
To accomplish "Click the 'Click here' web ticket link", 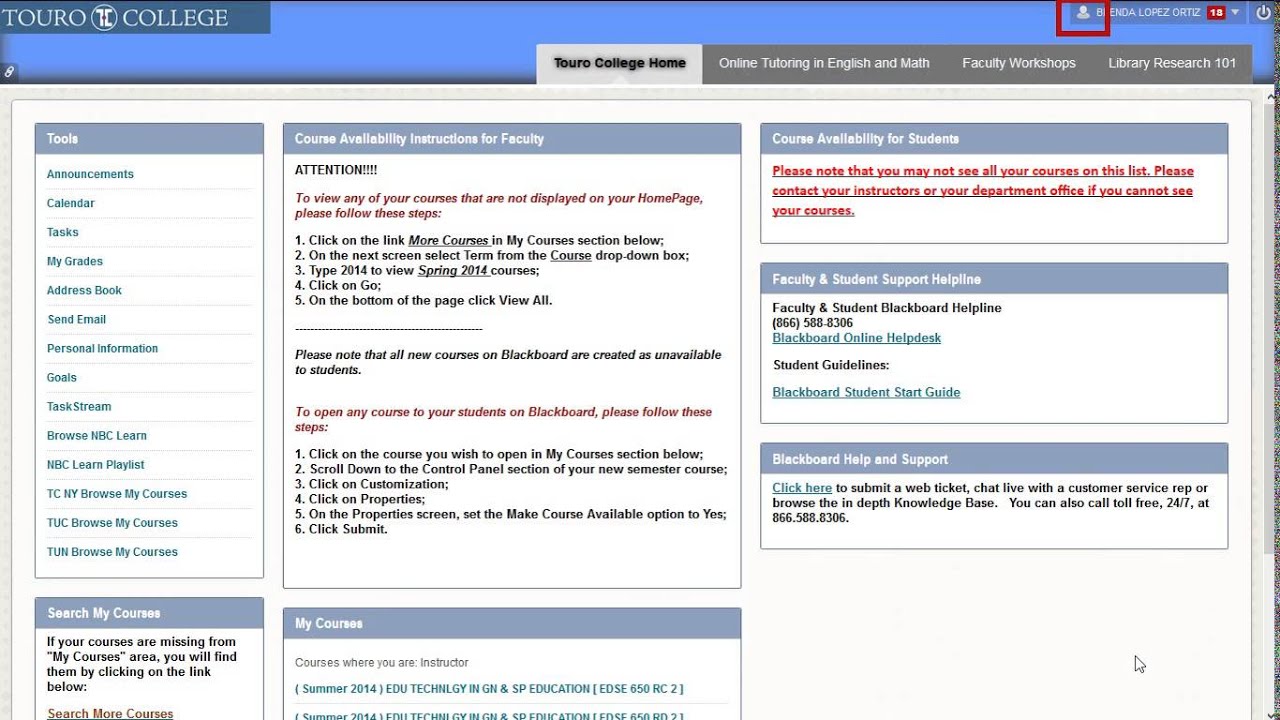I will [802, 488].
